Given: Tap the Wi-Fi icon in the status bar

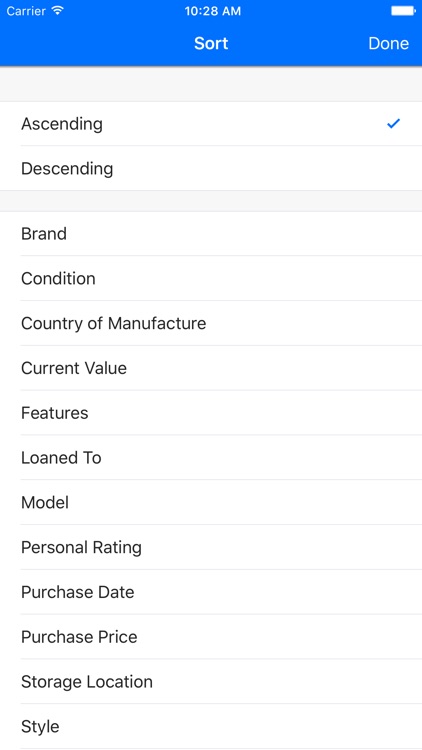Looking at the screenshot, I should (58, 11).
